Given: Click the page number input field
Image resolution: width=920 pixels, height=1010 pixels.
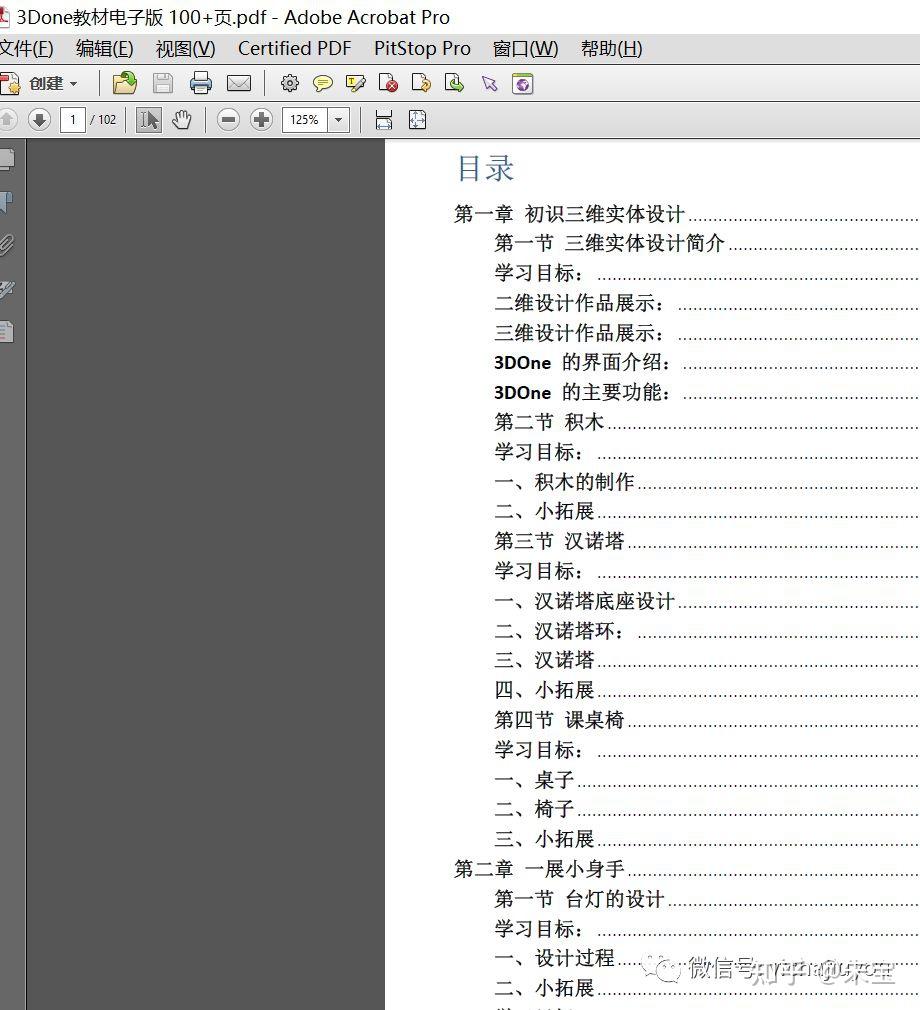Looking at the screenshot, I should point(73,119).
